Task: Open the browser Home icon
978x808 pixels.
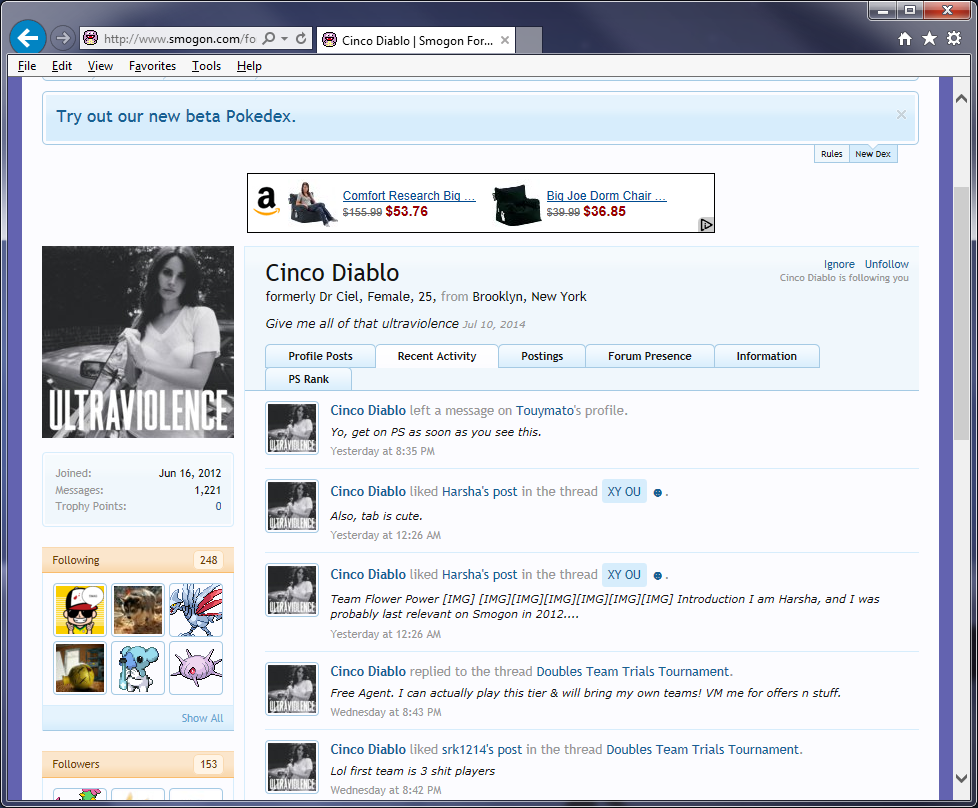Action: pyautogui.click(x=905, y=39)
